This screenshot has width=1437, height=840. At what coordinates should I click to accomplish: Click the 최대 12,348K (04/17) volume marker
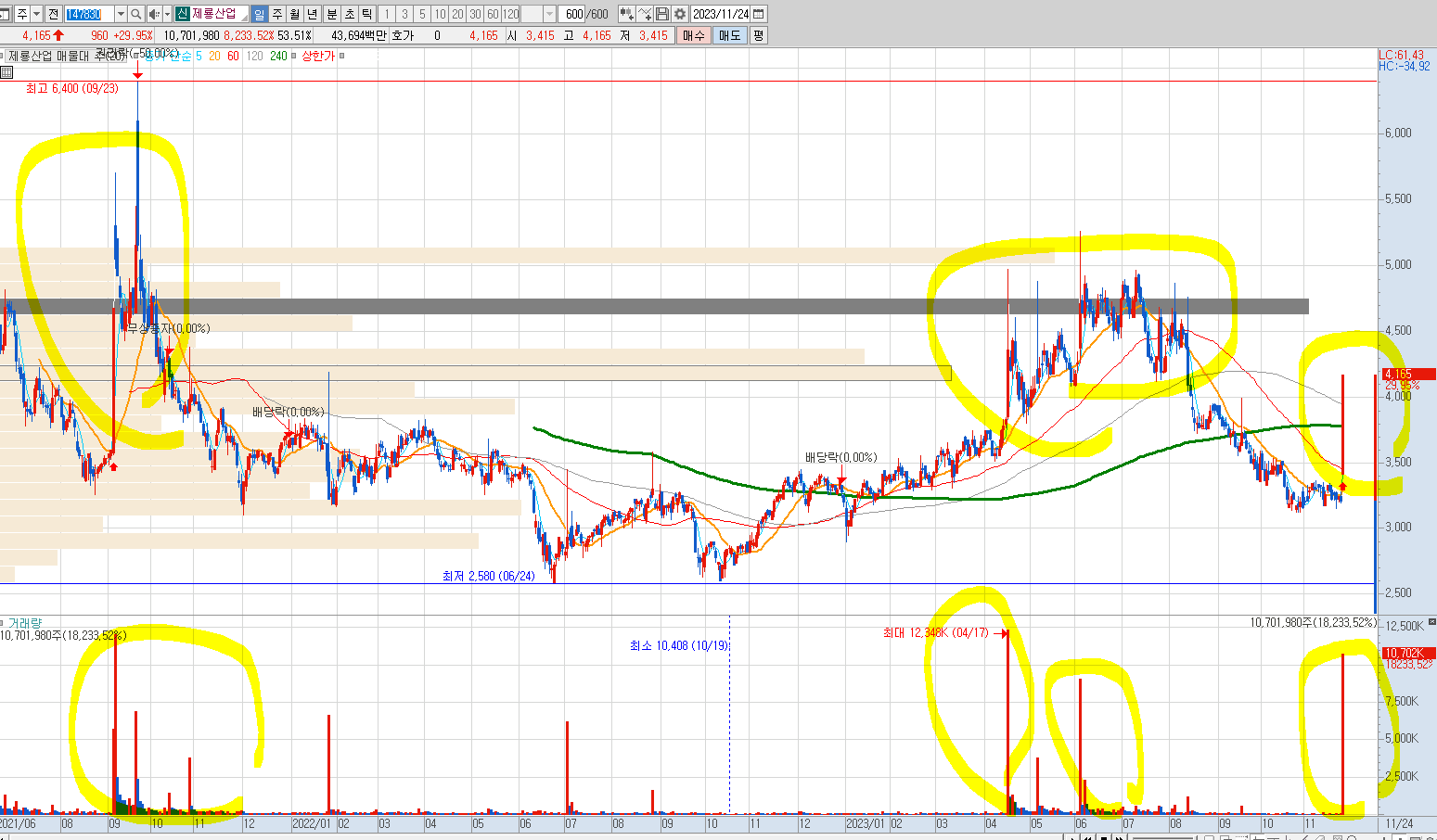[x=936, y=633]
